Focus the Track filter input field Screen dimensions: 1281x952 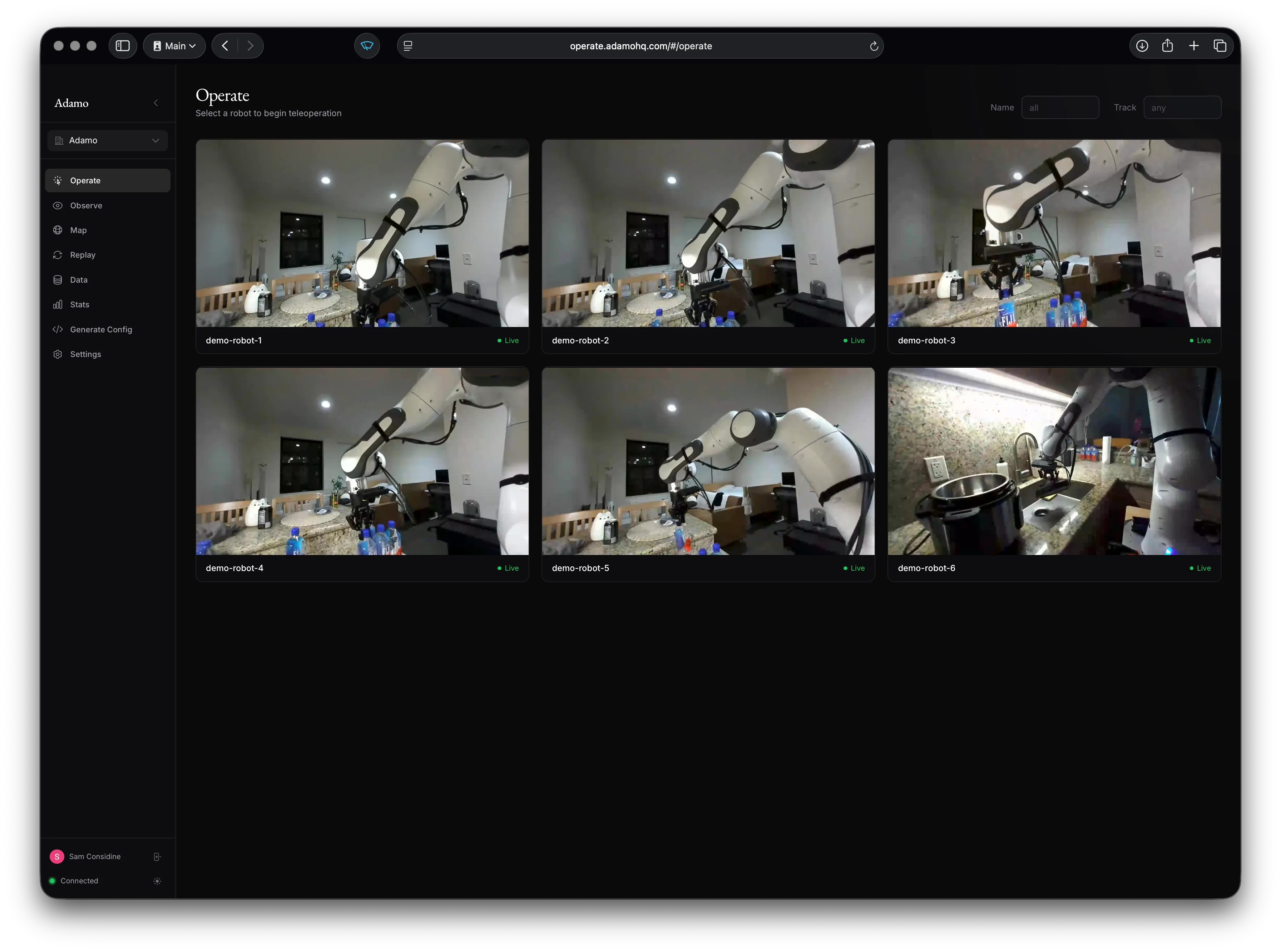[1182, 107]
